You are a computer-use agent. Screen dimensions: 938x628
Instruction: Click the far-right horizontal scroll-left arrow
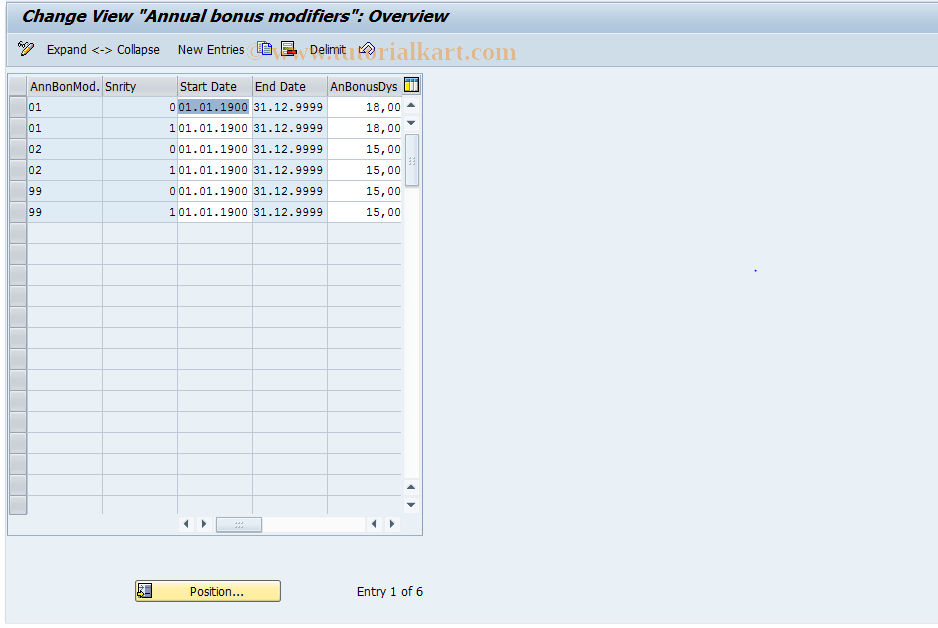[x=374, y=524]
